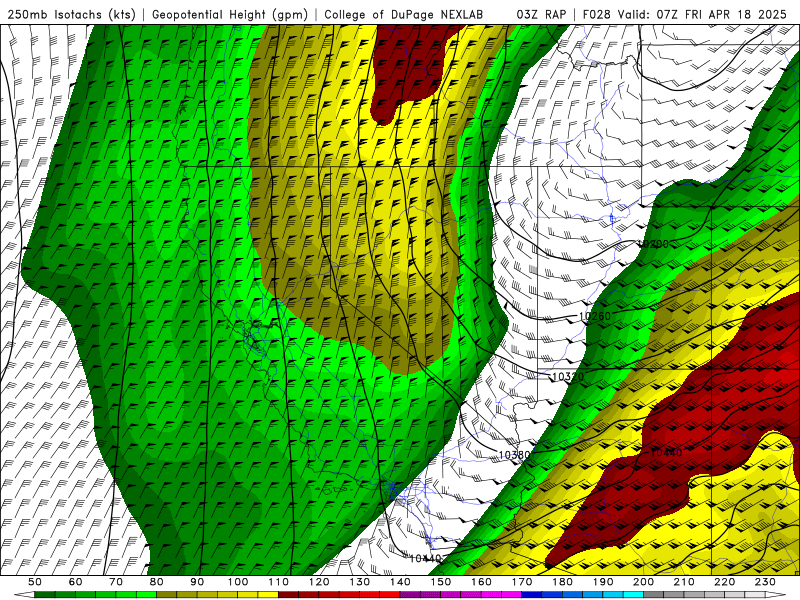Click the 90 value on the color scale
The height and width of the screenshot is (600, 800).
pyautogui.click(x=197, y=582)
